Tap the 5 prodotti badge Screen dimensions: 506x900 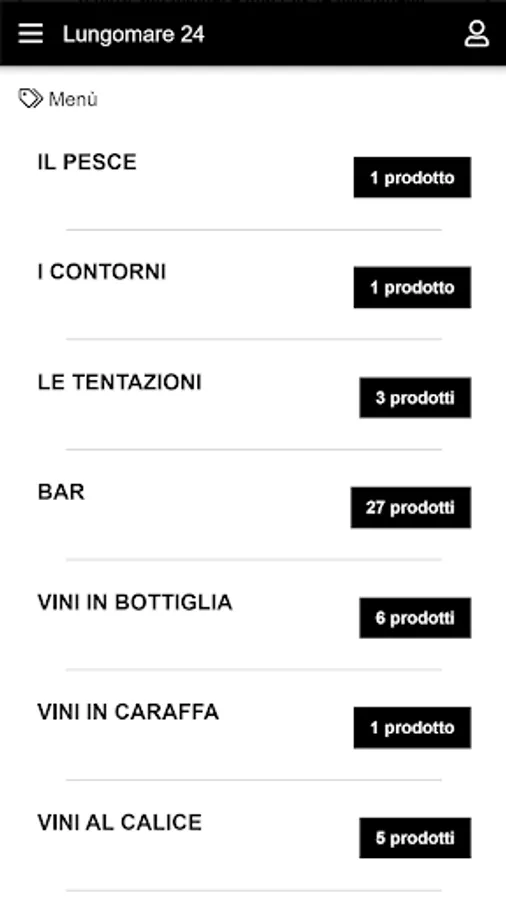point(415,838)
